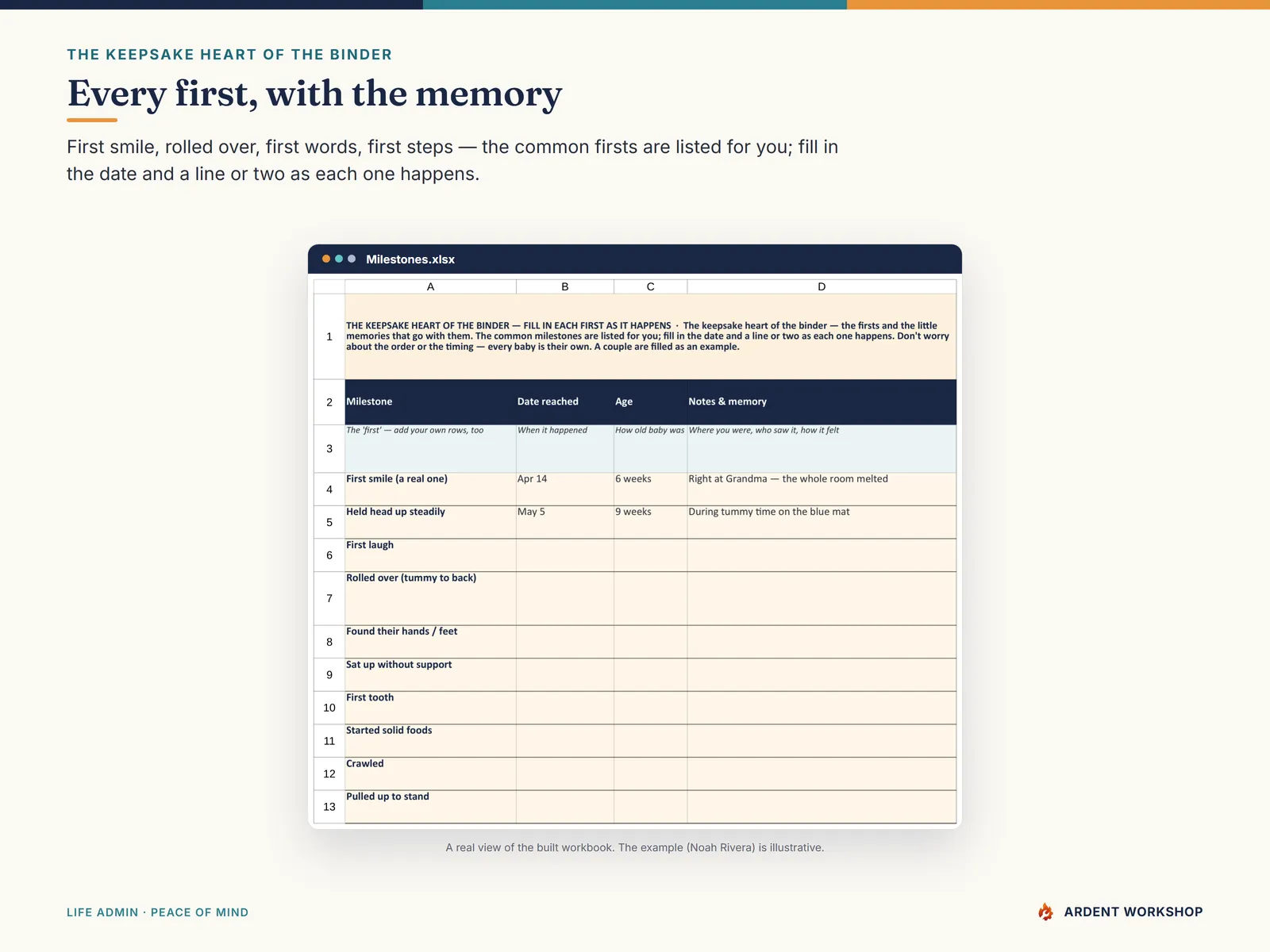Select 'Rolled over (tummy to back)' cell
The width and height of the screenshot is (1270, 952).
(x=430, y=599)
